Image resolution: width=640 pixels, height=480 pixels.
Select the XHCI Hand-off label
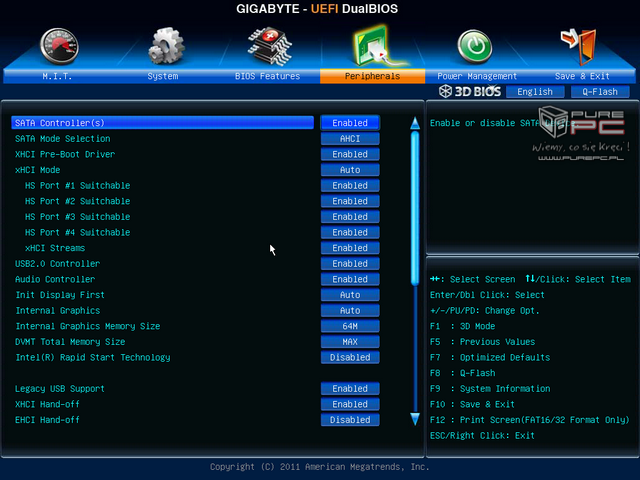click(x=47, y=404)
